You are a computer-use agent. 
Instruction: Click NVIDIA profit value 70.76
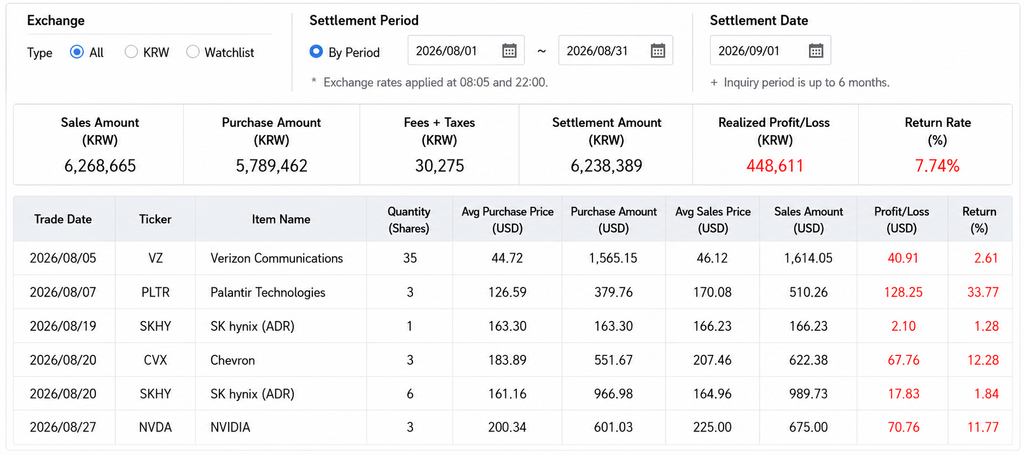903,428
